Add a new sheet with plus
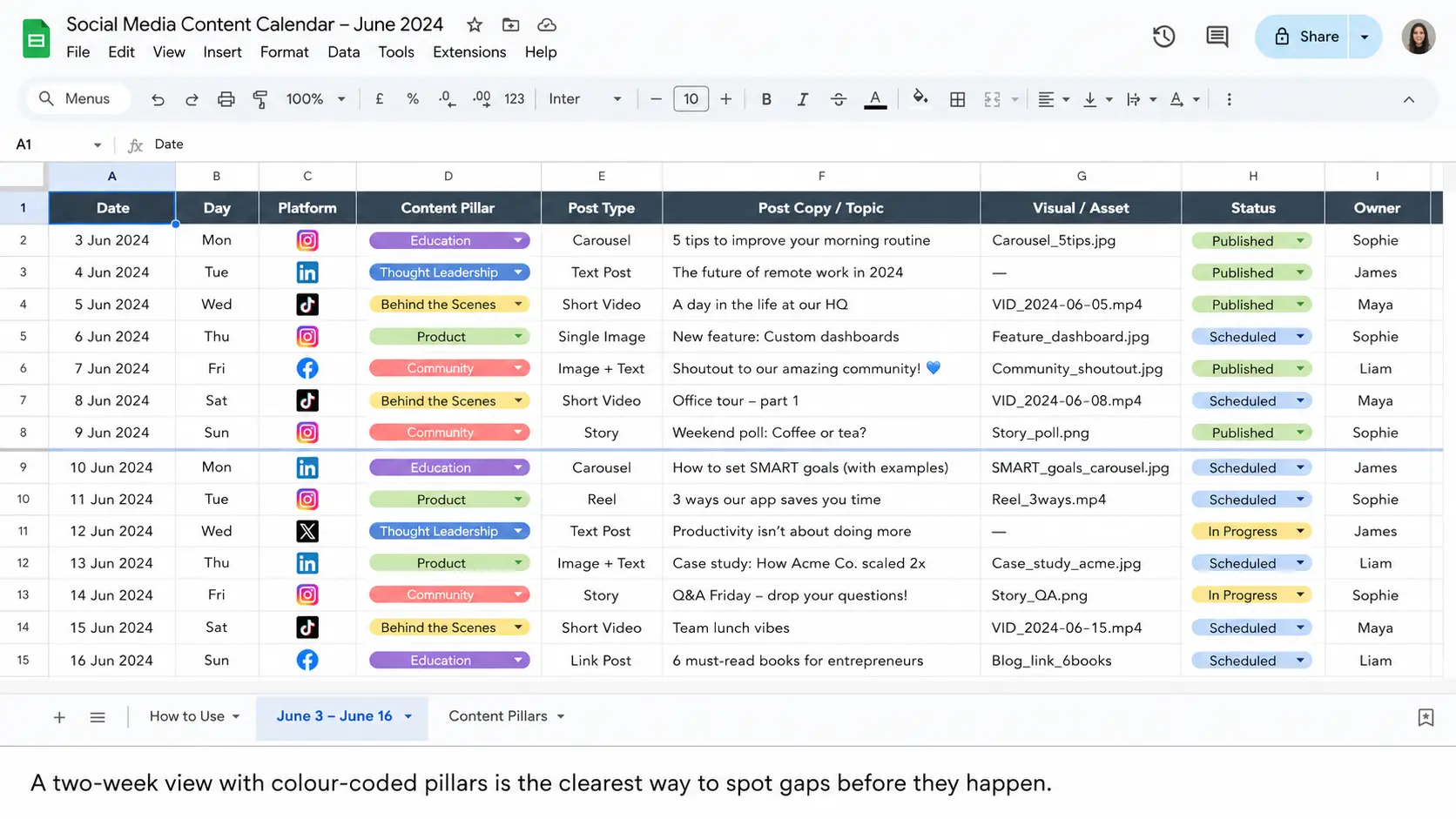Viewport: 1456px width, 819px height. (x=59, y=717)
